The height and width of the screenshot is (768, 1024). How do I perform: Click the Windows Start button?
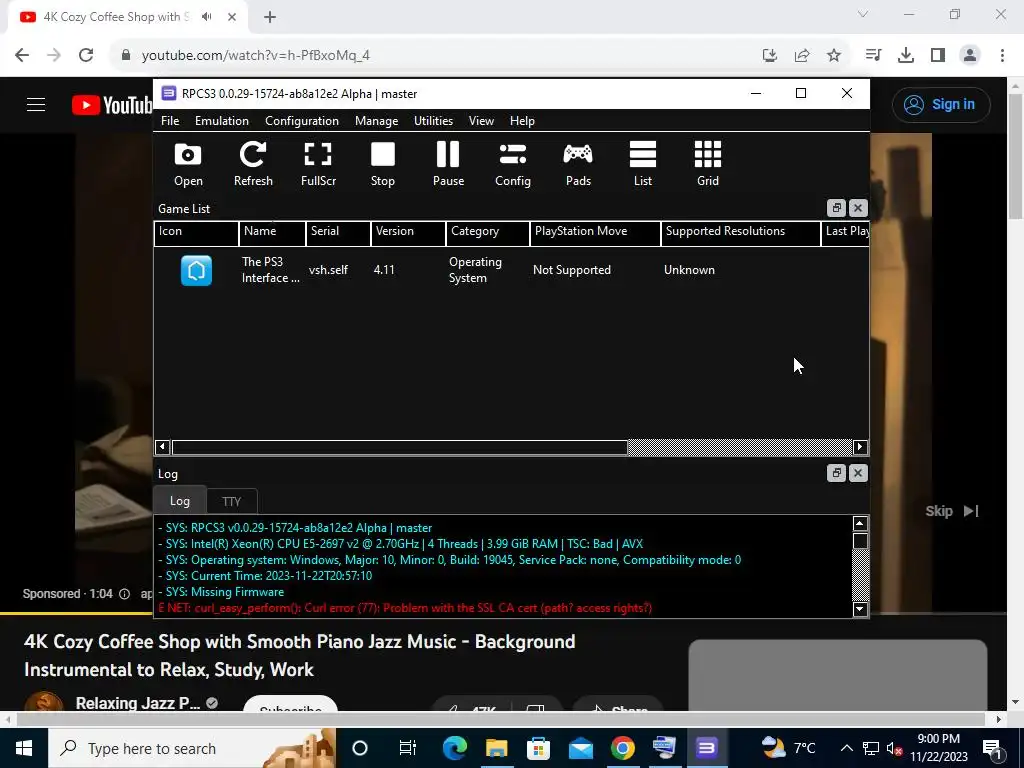coord(24,748)
